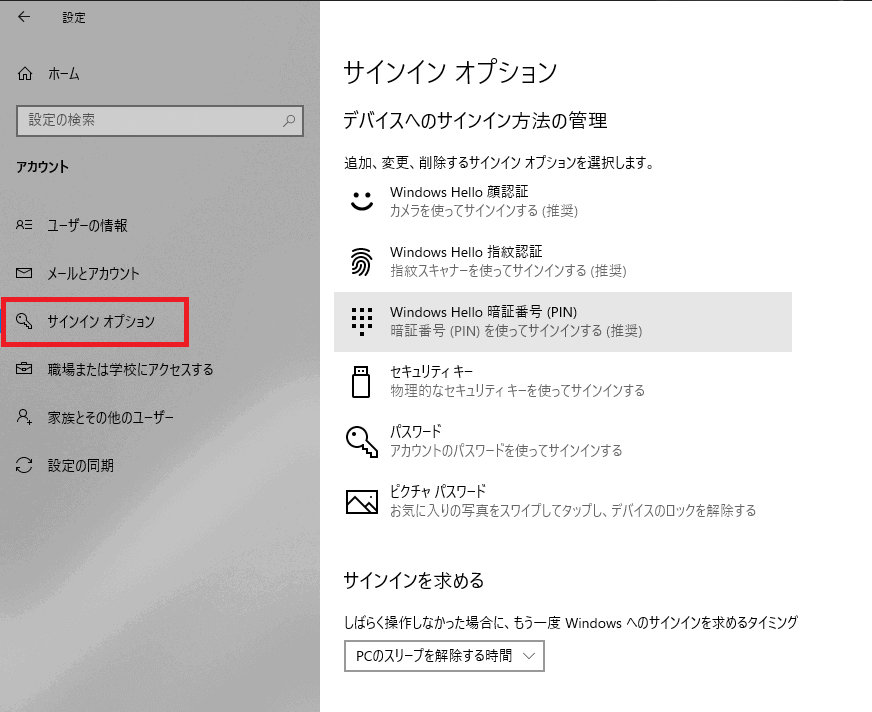
Task: Click the 設定の同期 sync arrows icon
Action: (24, 465)
